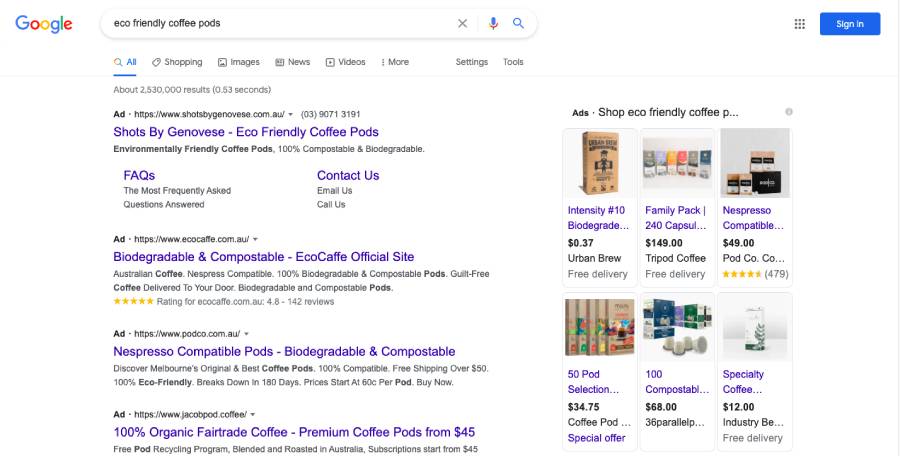Screen dimensions: 900x456
Task: Open Nespresso Compatible Pods Podco result
Action: (x=284, y=351)
